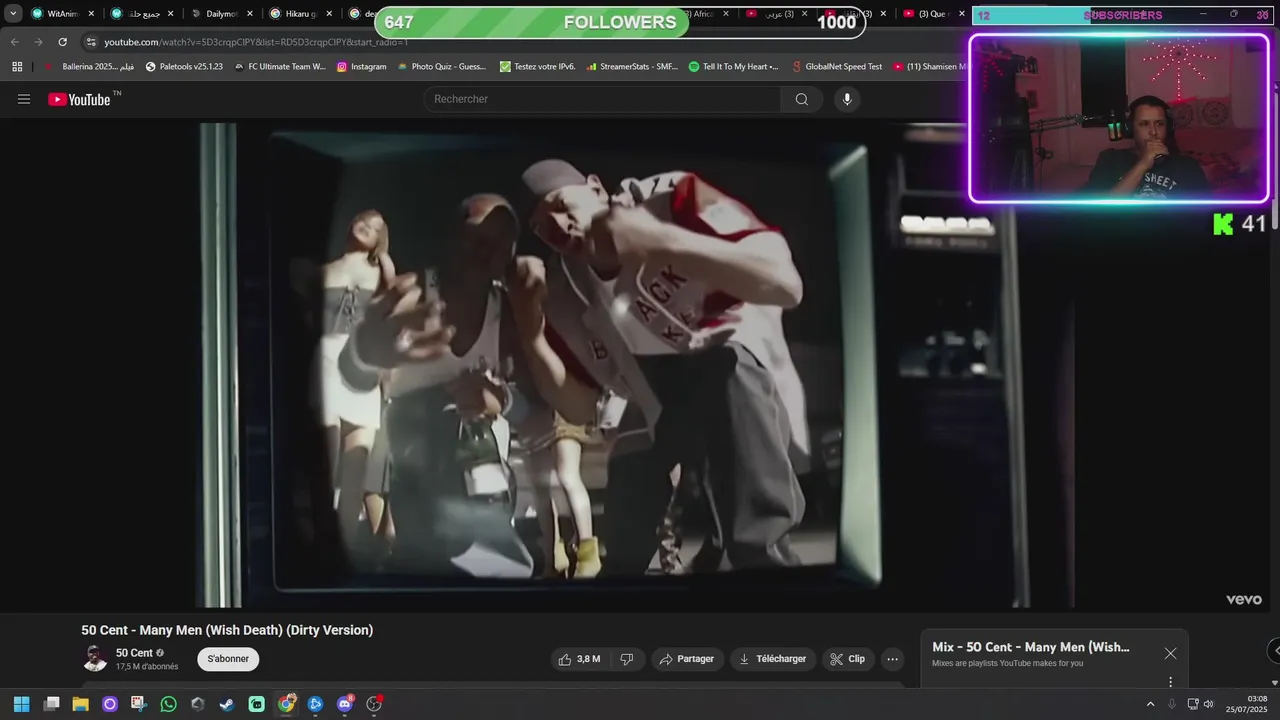Dislike the video with thumbs-down
The height and width of the screenshot is (720, 1280).
pos(627,659)
